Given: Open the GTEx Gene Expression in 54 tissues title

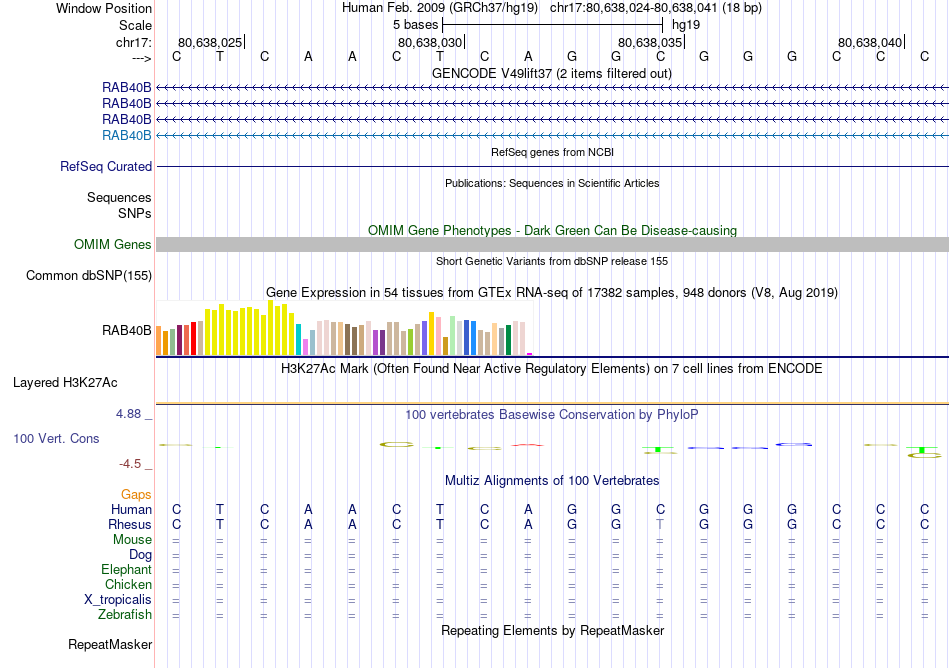Looking at the screenshot, I should point(552,293).
